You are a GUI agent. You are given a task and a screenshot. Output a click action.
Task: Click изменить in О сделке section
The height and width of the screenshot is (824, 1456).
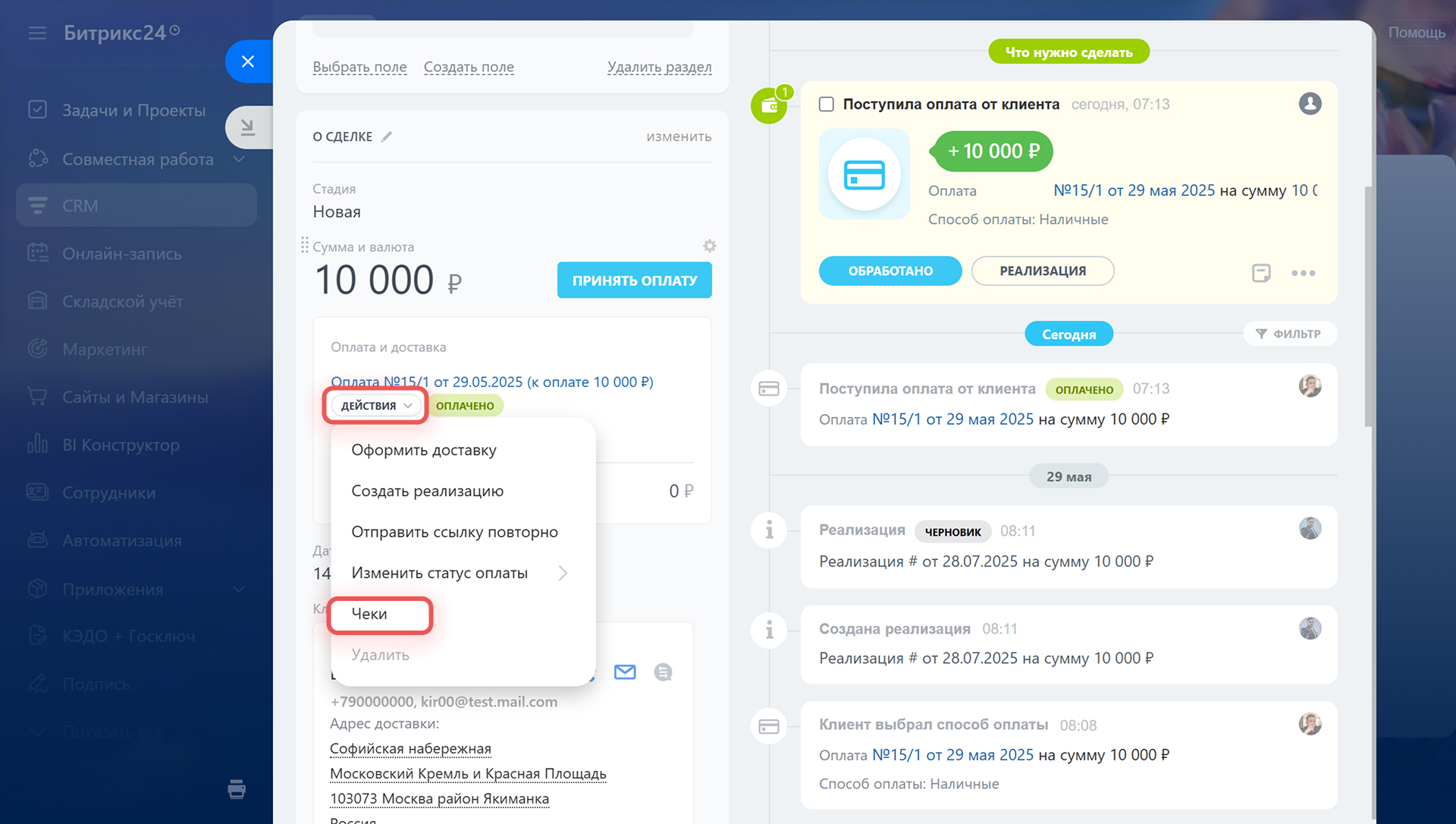pyautogui.click(x=679, y=137)
